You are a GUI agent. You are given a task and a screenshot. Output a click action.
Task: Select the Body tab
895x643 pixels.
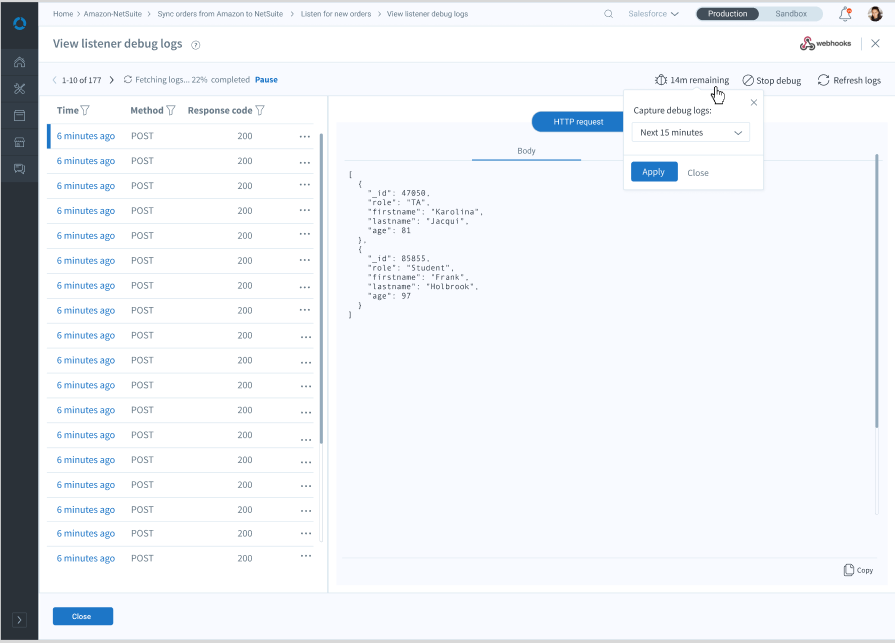tap(526, 151)
